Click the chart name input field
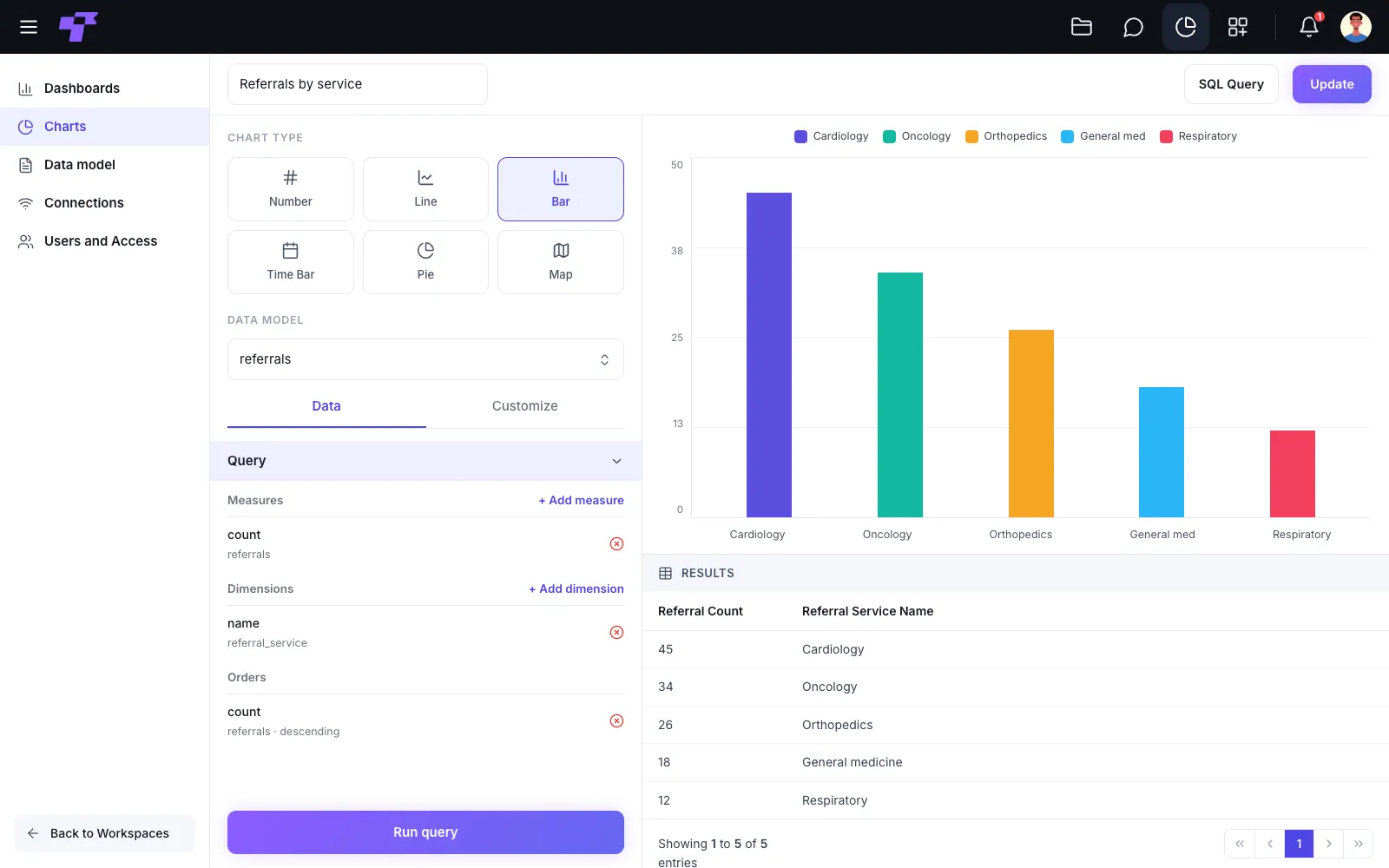 358,84
